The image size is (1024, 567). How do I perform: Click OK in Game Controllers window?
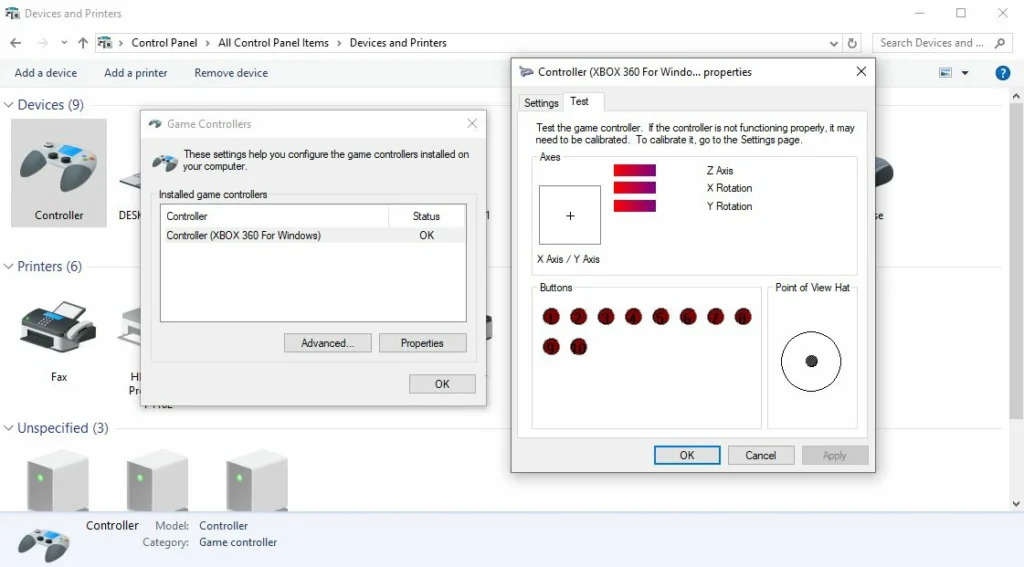[x=442, y=384]
